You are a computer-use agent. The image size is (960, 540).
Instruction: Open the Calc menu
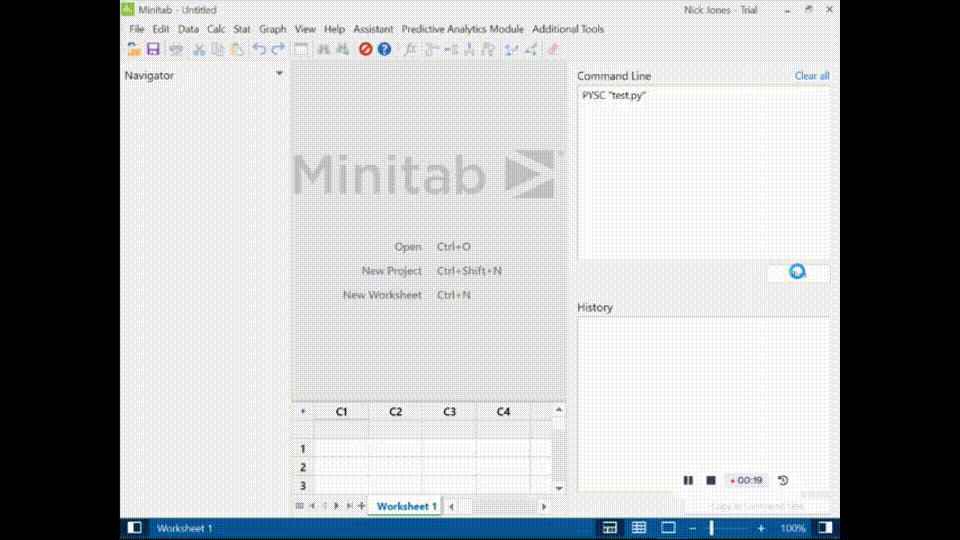pyautogui.click(x=216, y=29)
